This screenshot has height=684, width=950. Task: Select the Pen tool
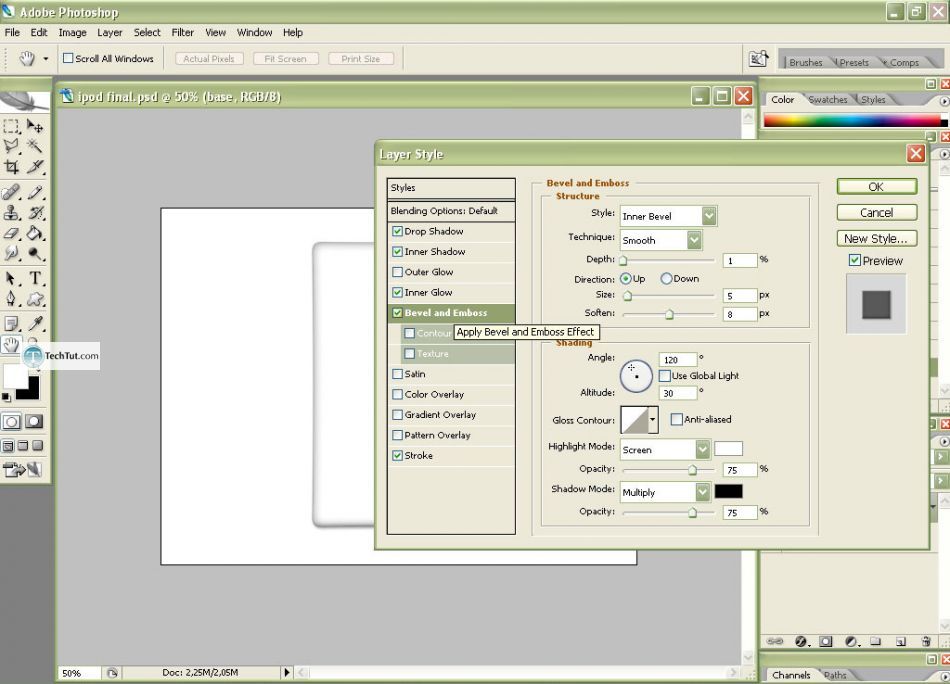[x=11, y=299]
